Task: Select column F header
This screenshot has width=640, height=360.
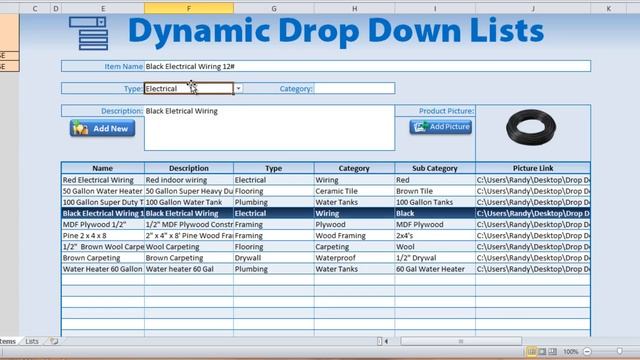Action: click(x=189, y=8)
